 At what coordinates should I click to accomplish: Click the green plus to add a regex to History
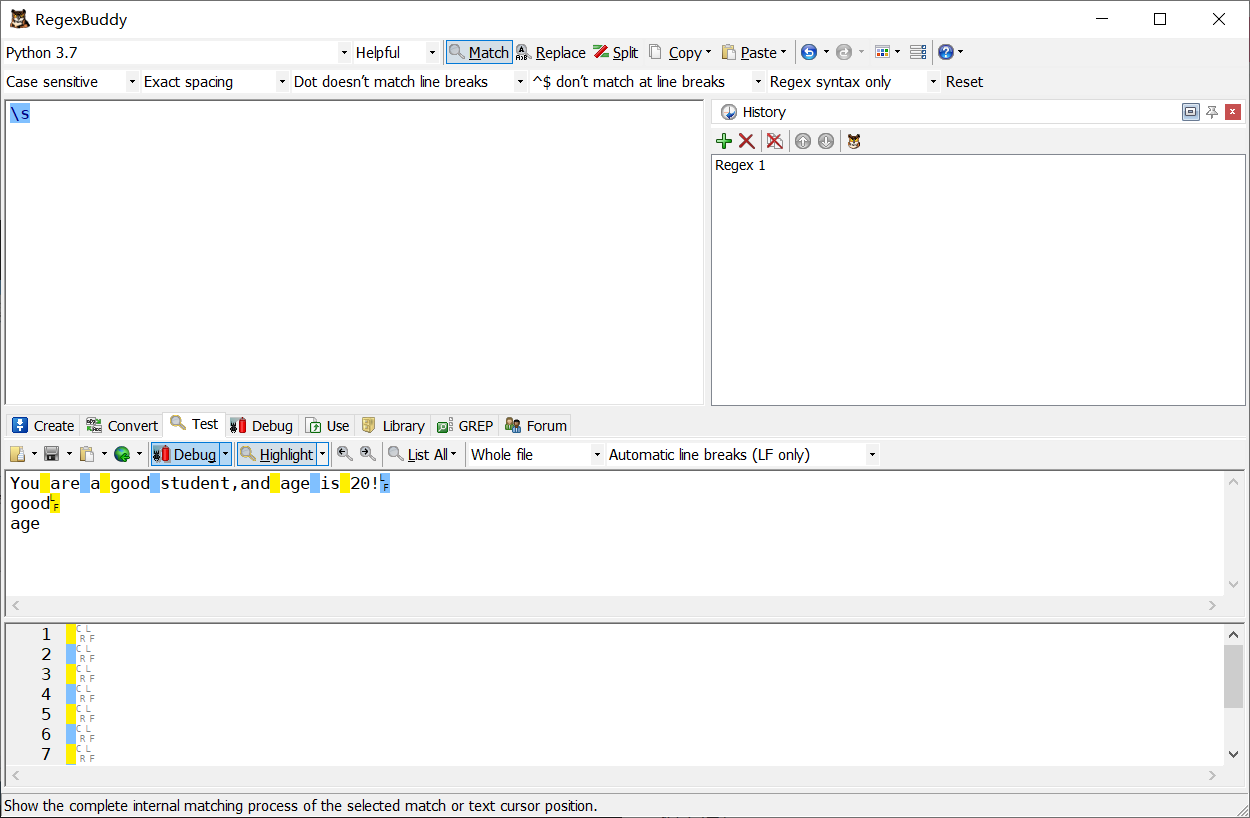click(724, 141)
